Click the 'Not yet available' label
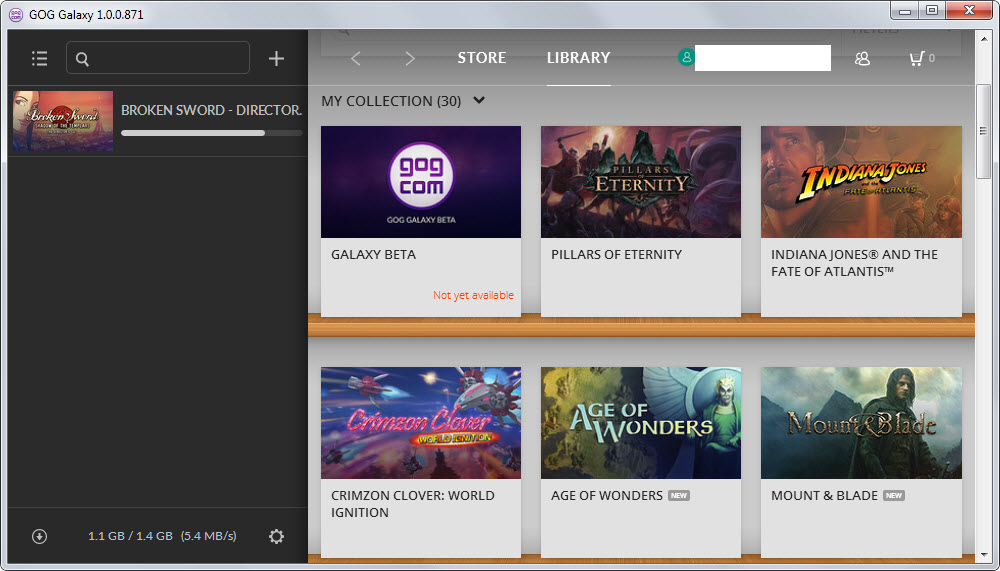Viewport: 1000px width, 571px height. click(473, 295)
